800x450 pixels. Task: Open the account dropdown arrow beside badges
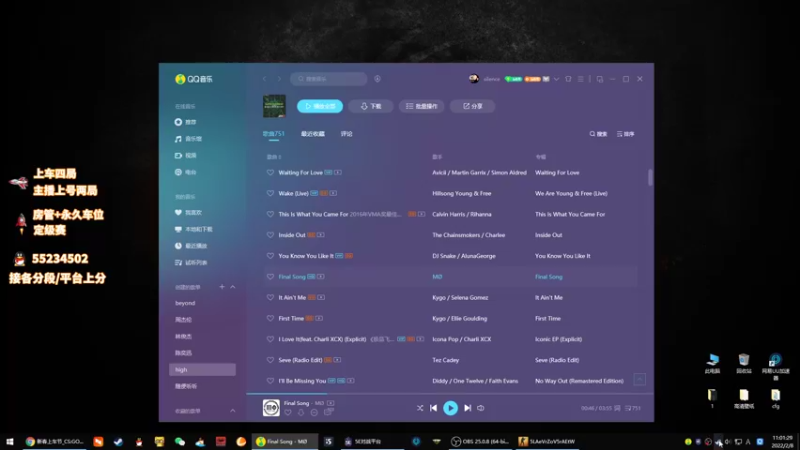coord(556,79)
